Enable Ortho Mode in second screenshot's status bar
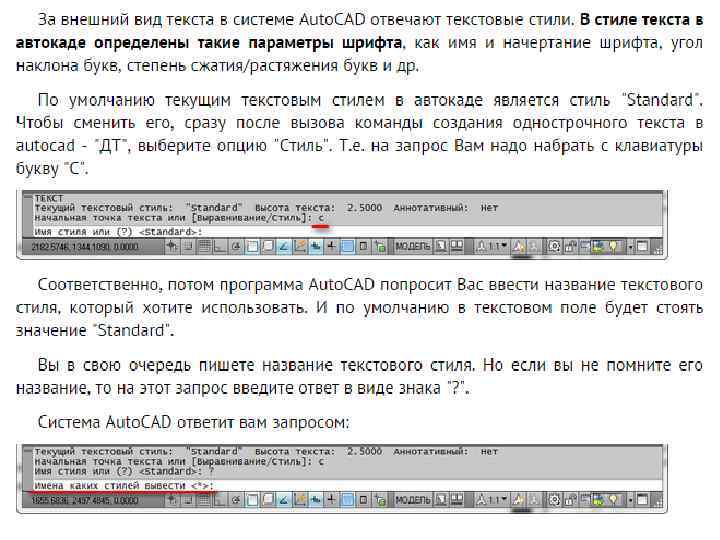The width and height of the screenshot is (720, 540). click(x=219, y=500)
